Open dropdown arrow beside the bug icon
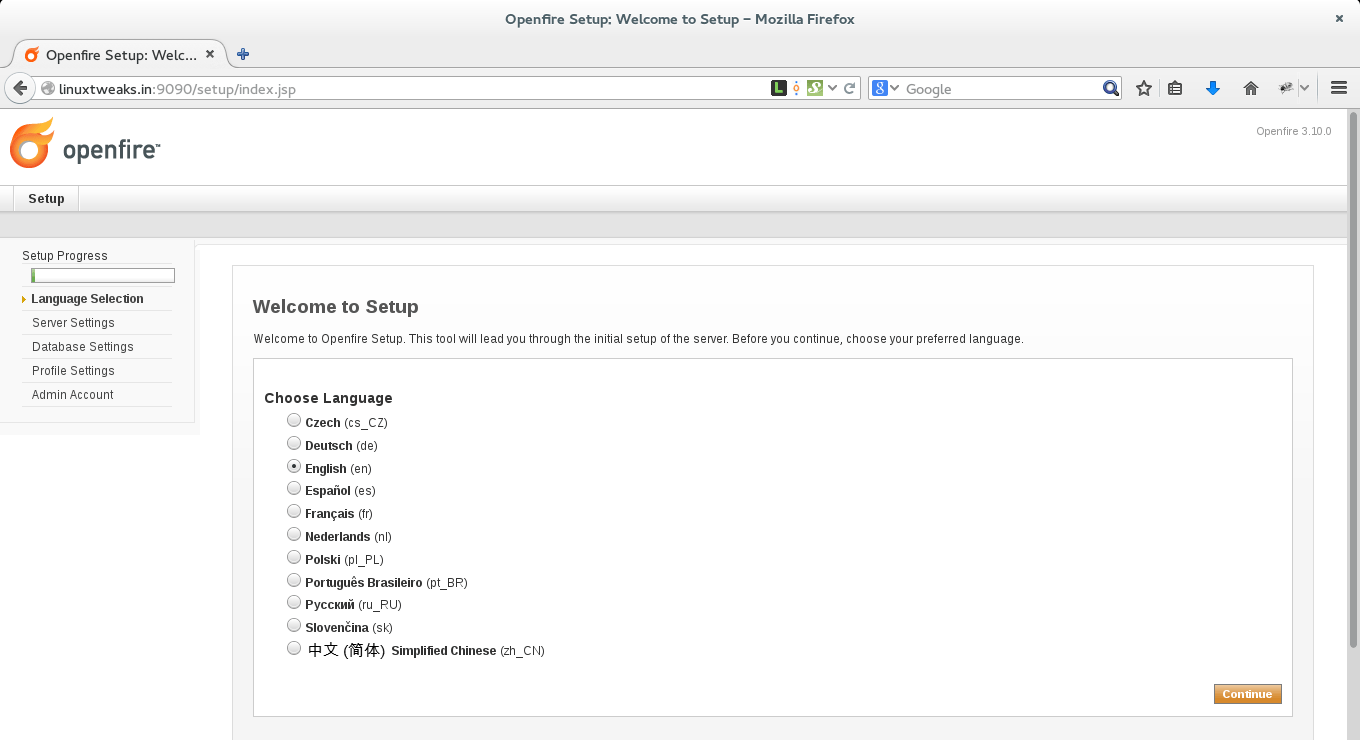This screenshot has width=1360, height=740. (x=1304, y=88)
